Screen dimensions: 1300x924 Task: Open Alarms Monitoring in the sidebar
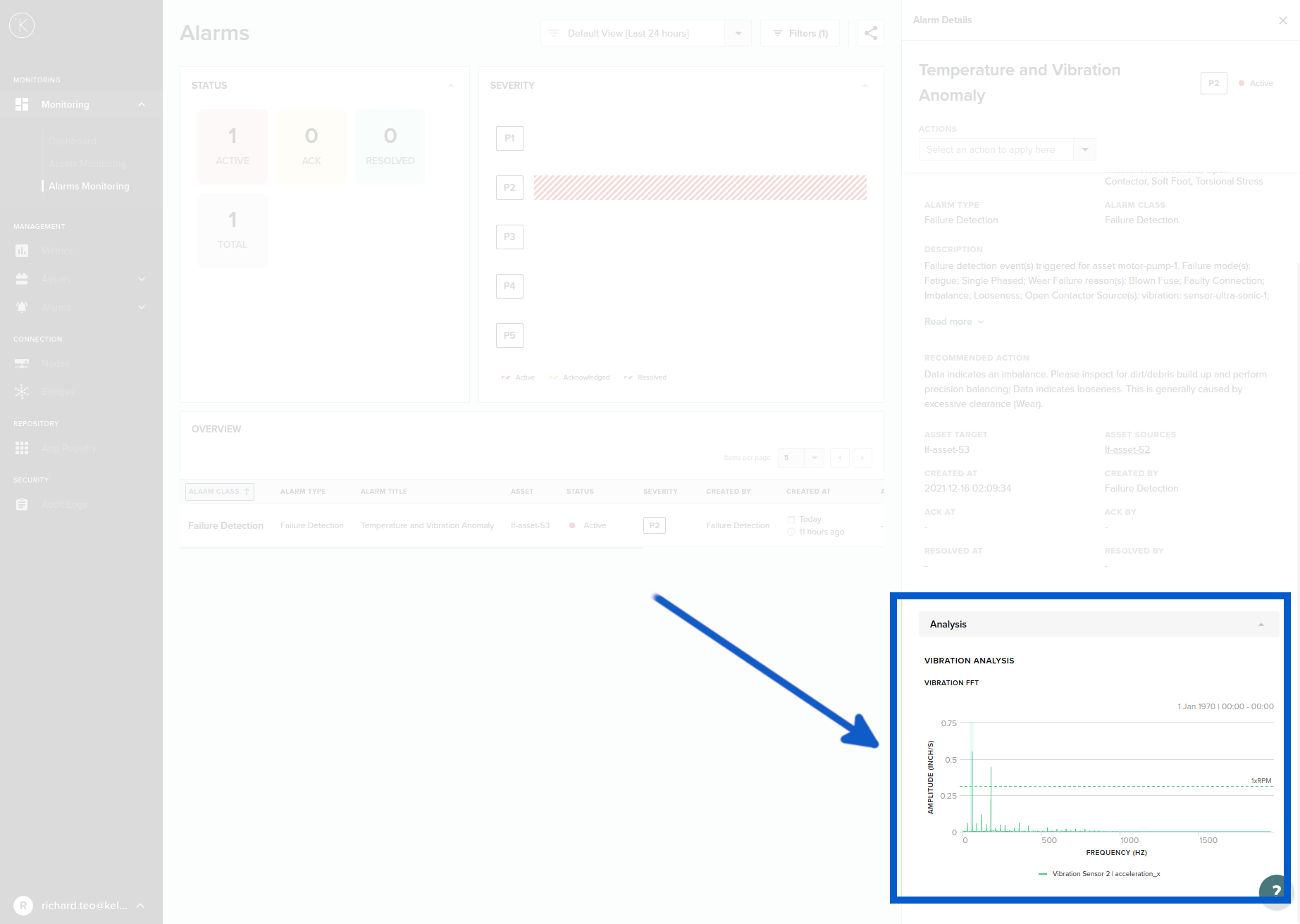click(x=89, y=186)
